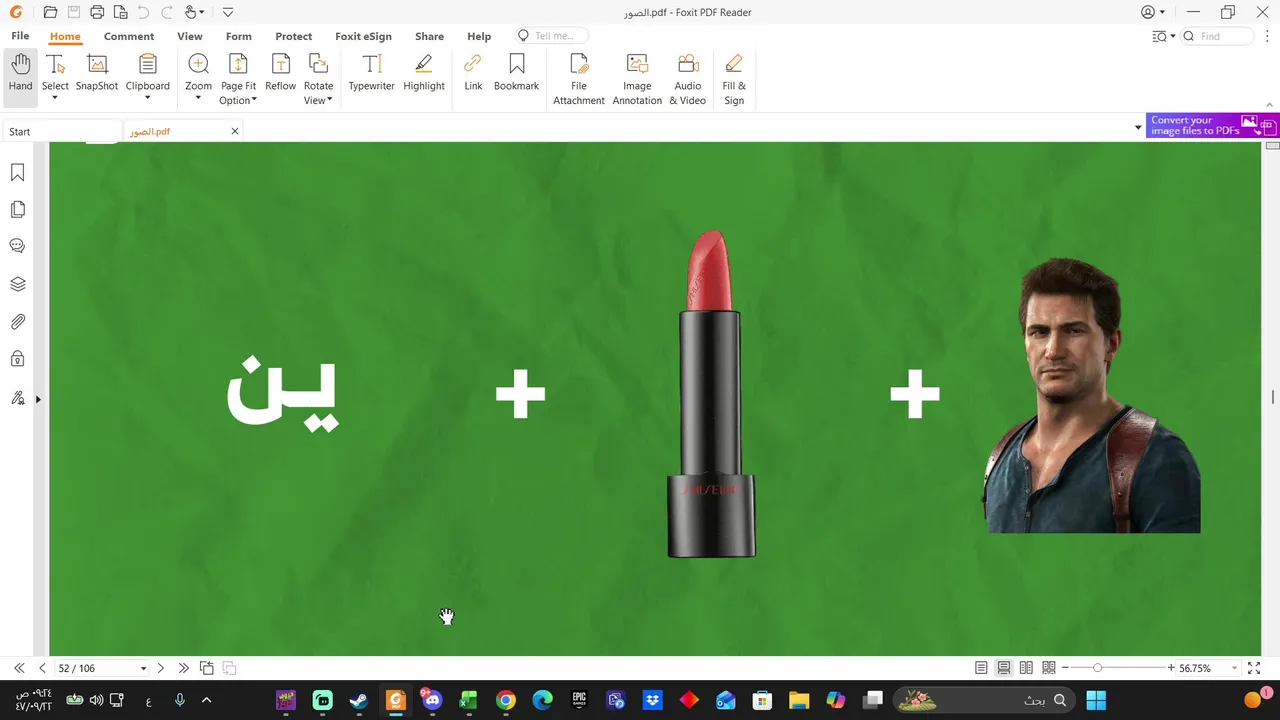Go to the first page
The image size is (1280, 720).
pyautogui.click(x=19, y=668)
